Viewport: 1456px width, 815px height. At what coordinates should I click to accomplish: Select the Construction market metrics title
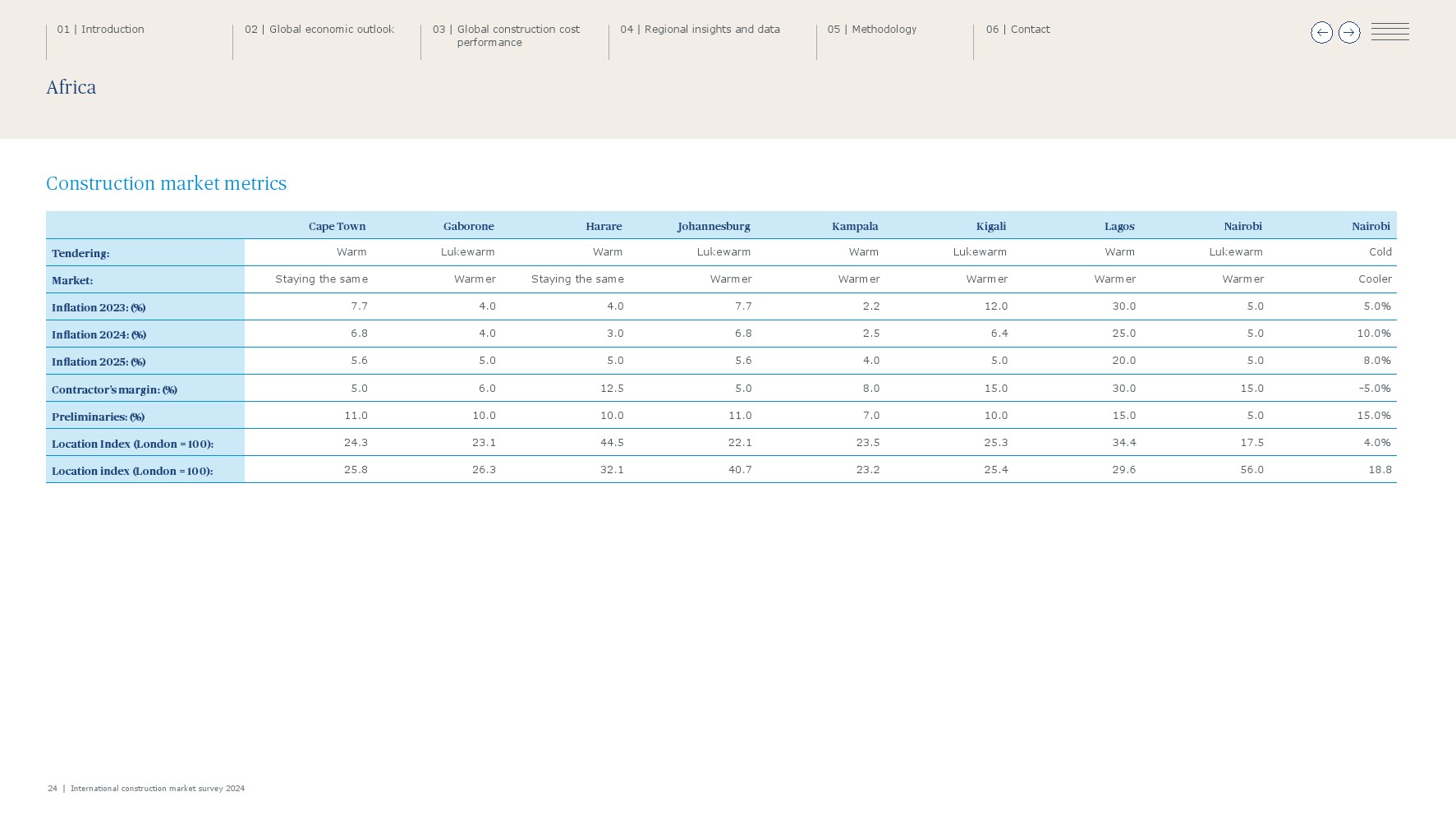pos(167,183)
